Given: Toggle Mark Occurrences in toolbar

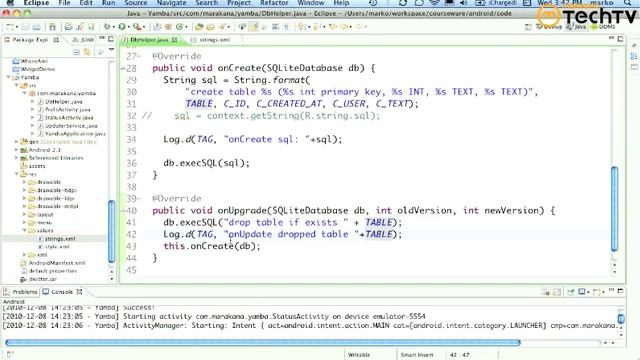Looking at the screenshot, I should [253, 27].
